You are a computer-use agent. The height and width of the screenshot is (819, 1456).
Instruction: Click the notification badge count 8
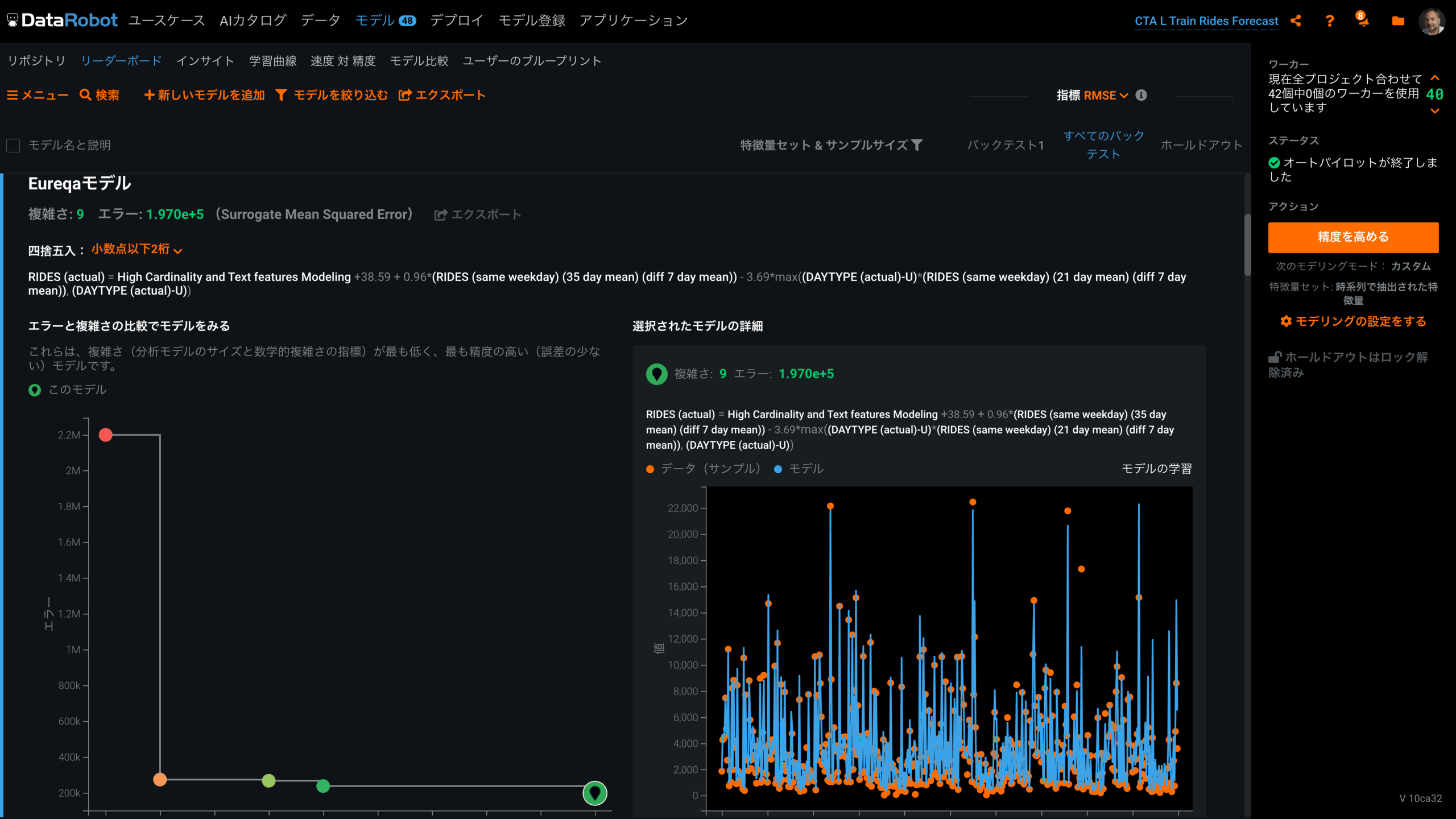coord(1360,15)
